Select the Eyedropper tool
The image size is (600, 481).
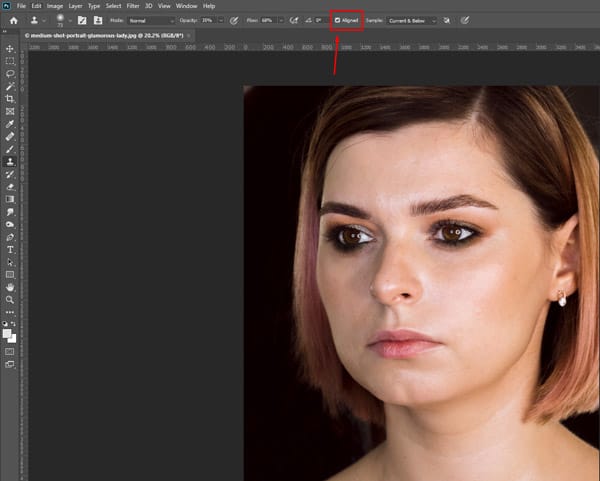(10, 124)
